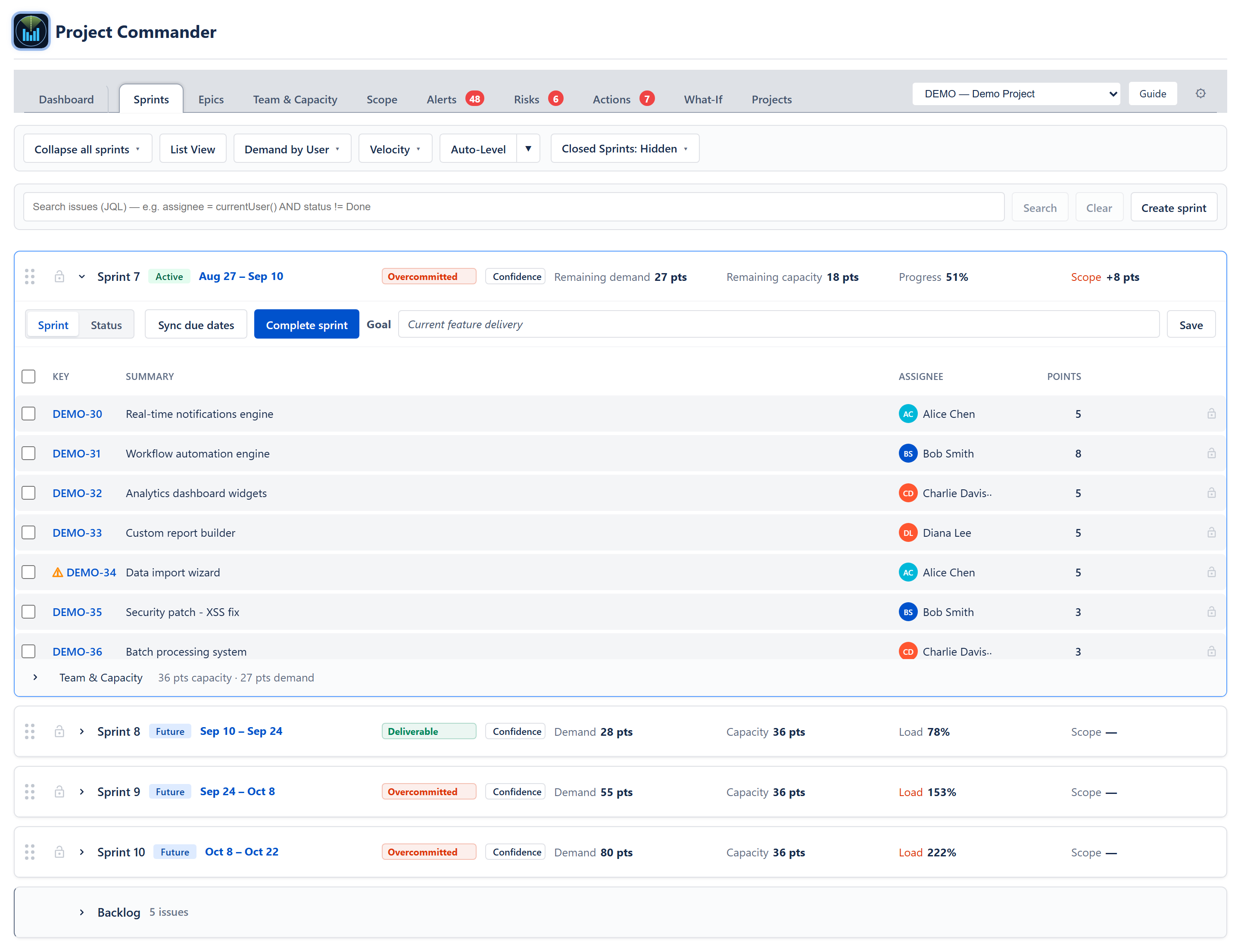Open DEMO-35 issue link
The height and width of the screenshot is (952, 1241).
77,612
